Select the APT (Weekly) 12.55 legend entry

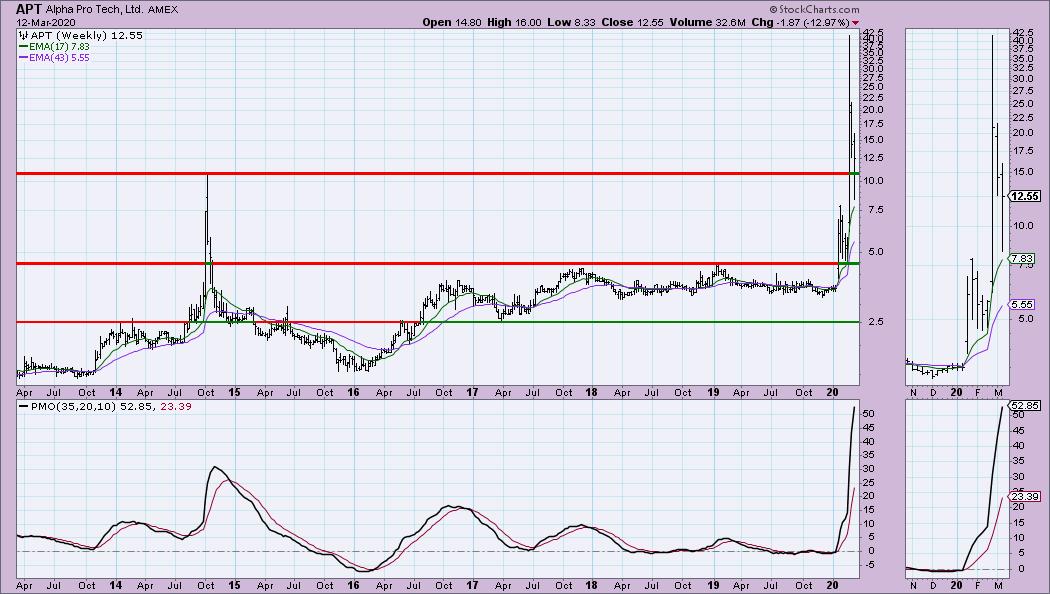click(86, 35)
